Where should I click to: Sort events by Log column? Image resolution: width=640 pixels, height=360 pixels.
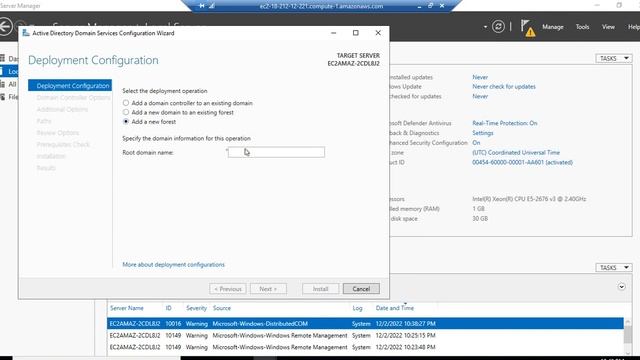[357, 308]
